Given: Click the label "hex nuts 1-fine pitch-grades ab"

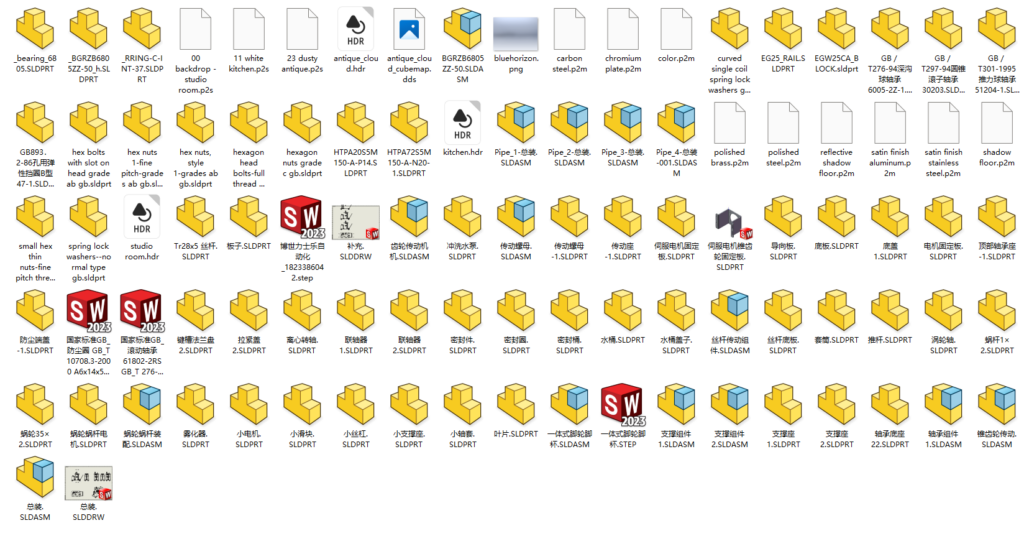Looking at the screenshot, I should (x=142, y=168).
